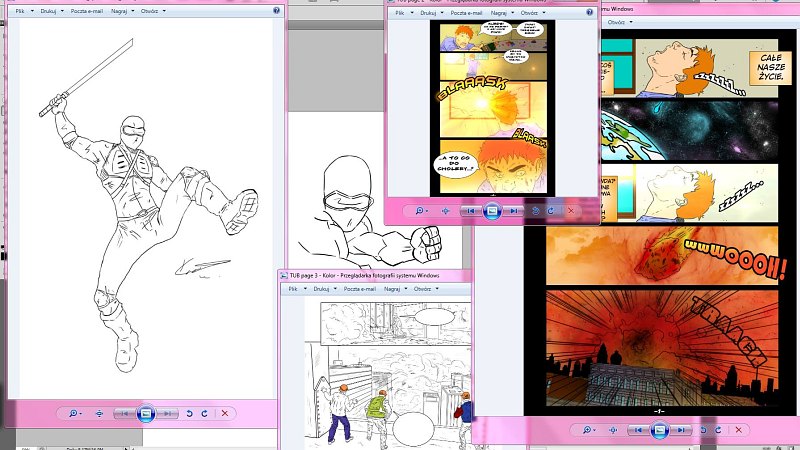Rotate ninja sketch clockwise
This screenshot has height=450, width=800.
205,413
